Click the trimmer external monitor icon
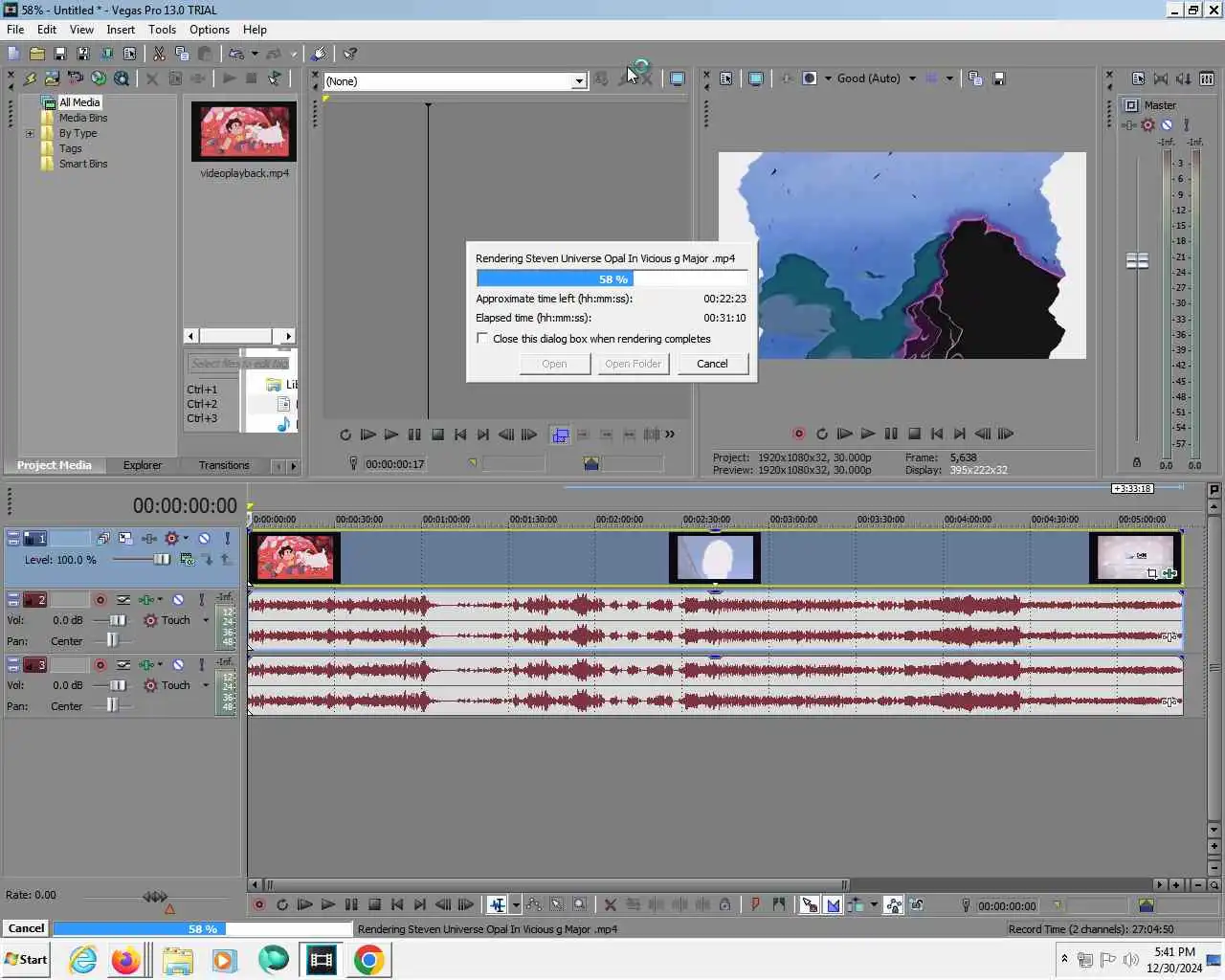 pos(677,78)
